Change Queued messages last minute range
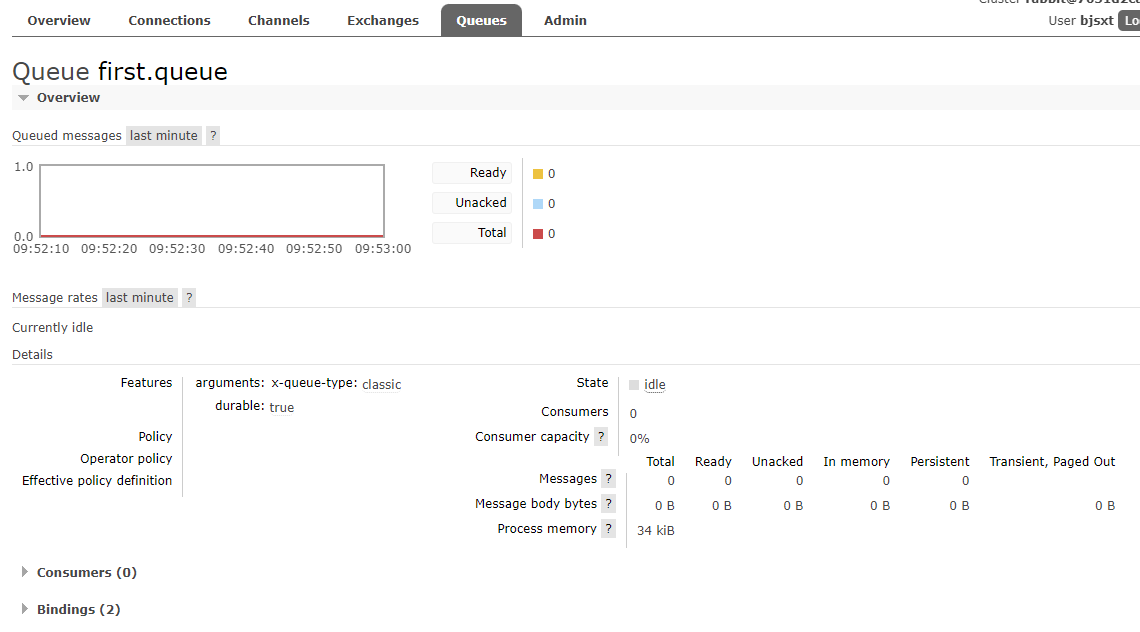Screen dimensions: 1140x632 (164, 135)
